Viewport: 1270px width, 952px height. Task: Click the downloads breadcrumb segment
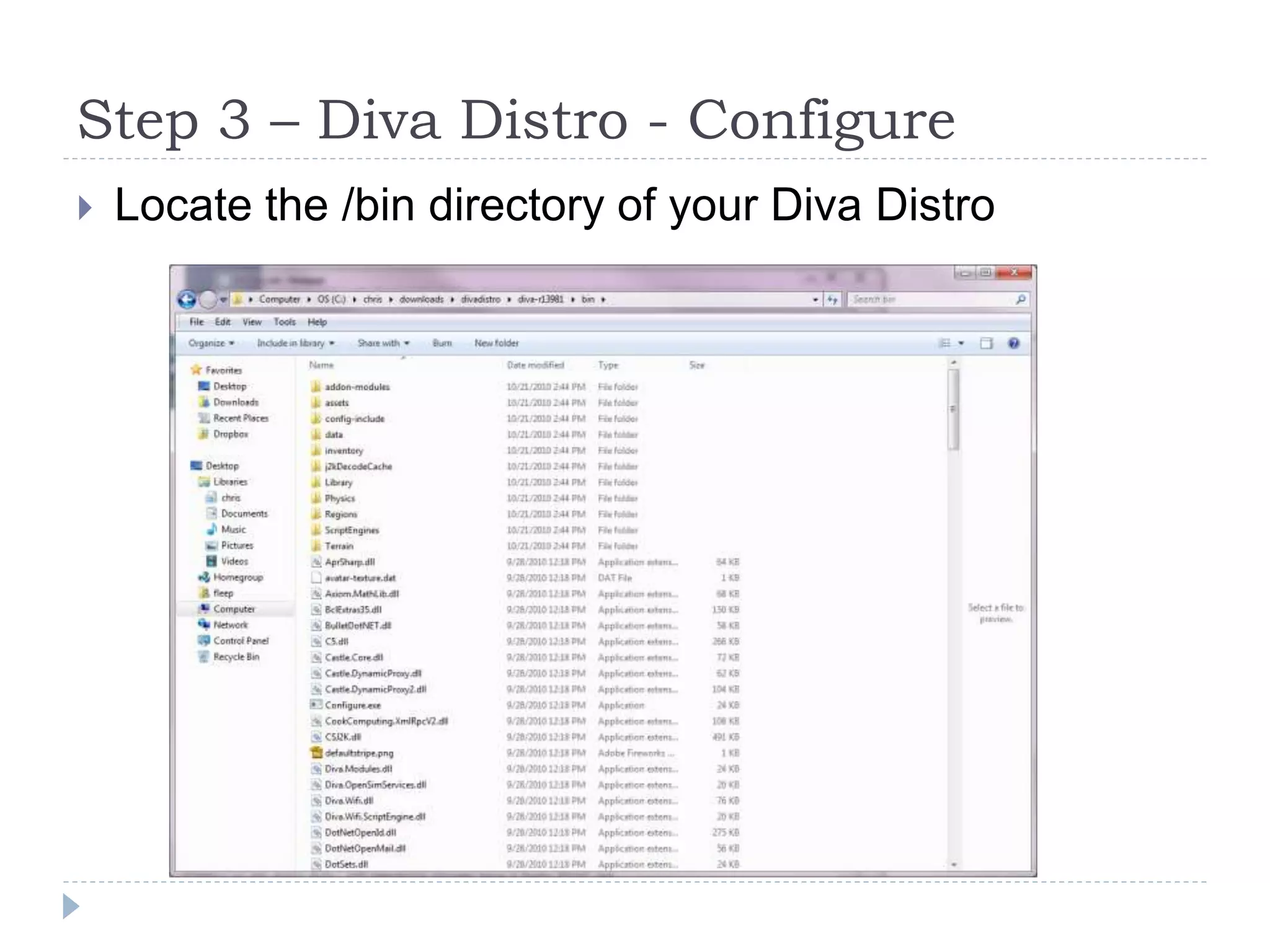pos(422,299)
